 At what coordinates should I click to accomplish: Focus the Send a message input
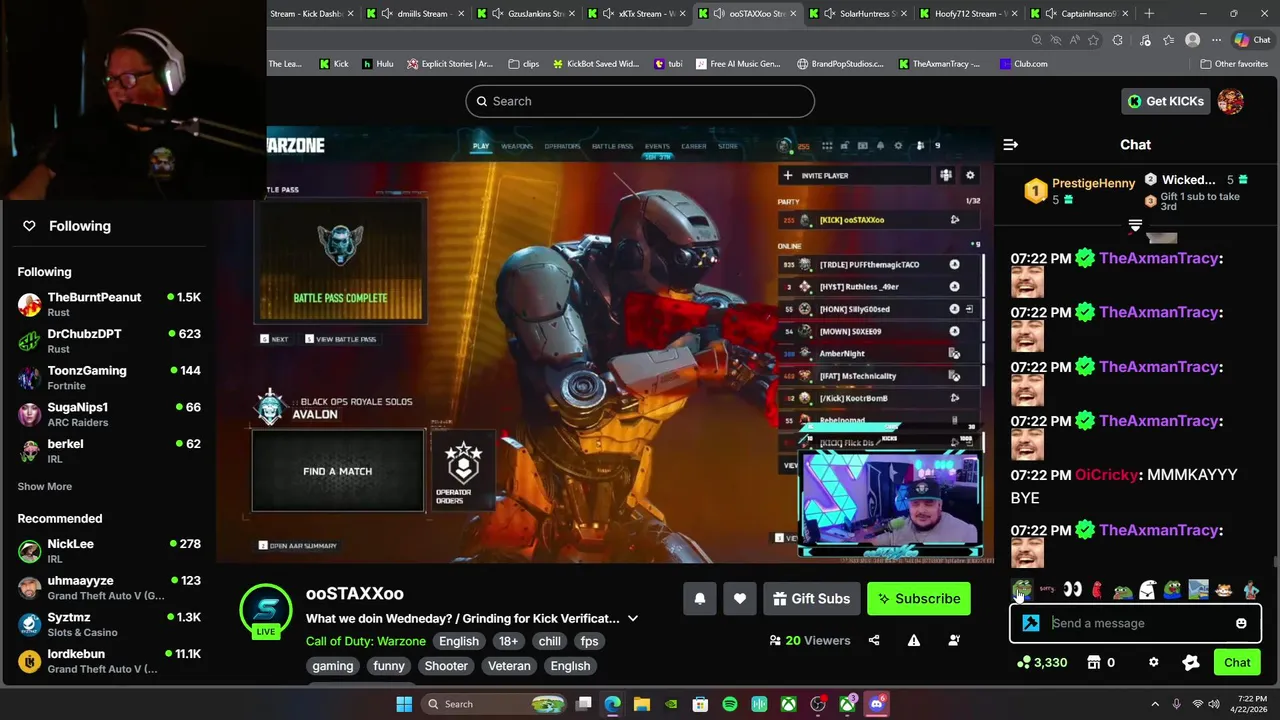point(1135,623)
